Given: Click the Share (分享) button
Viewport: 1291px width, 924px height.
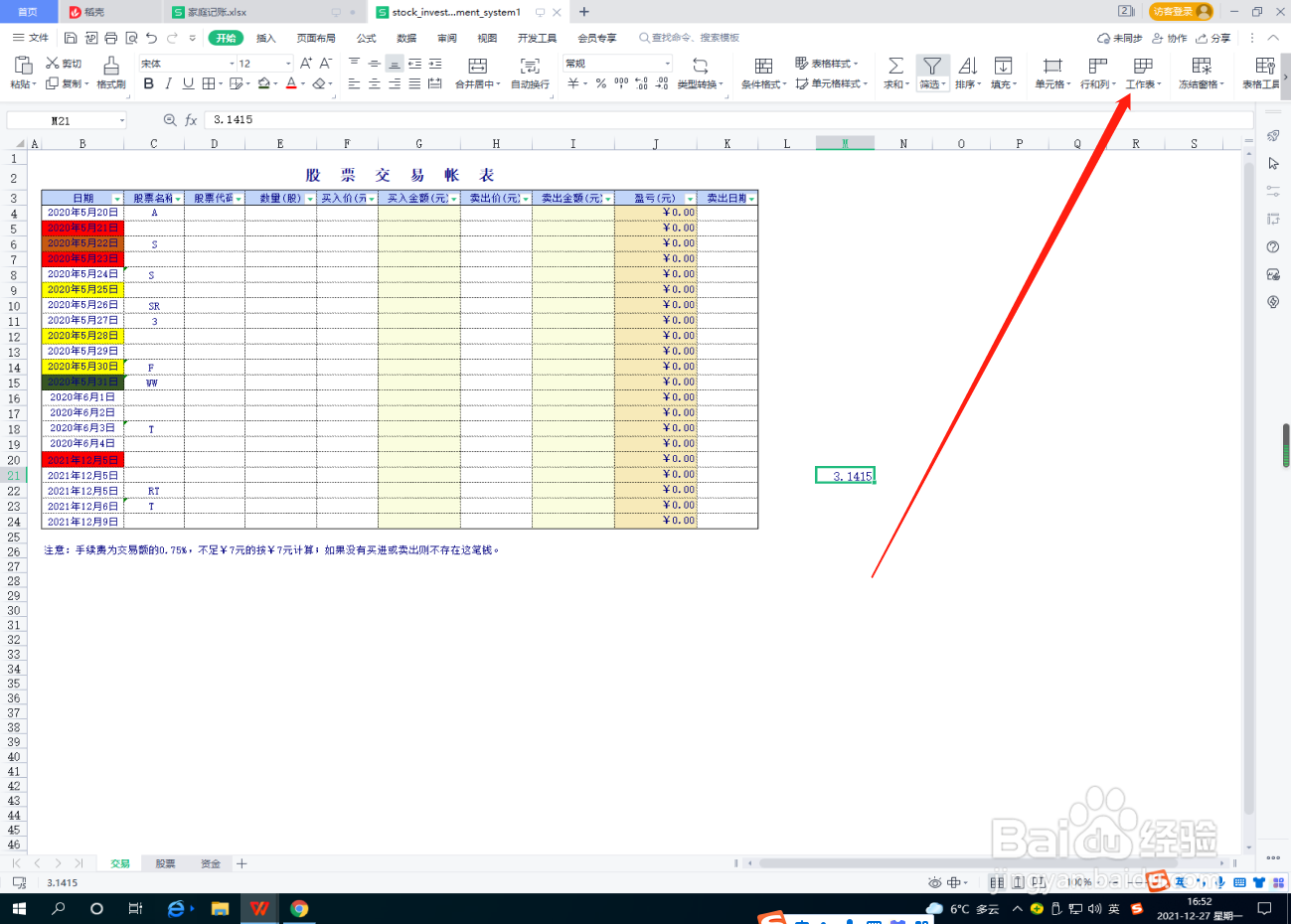Looking at the screenshot, I should (x=1213, y=38).
